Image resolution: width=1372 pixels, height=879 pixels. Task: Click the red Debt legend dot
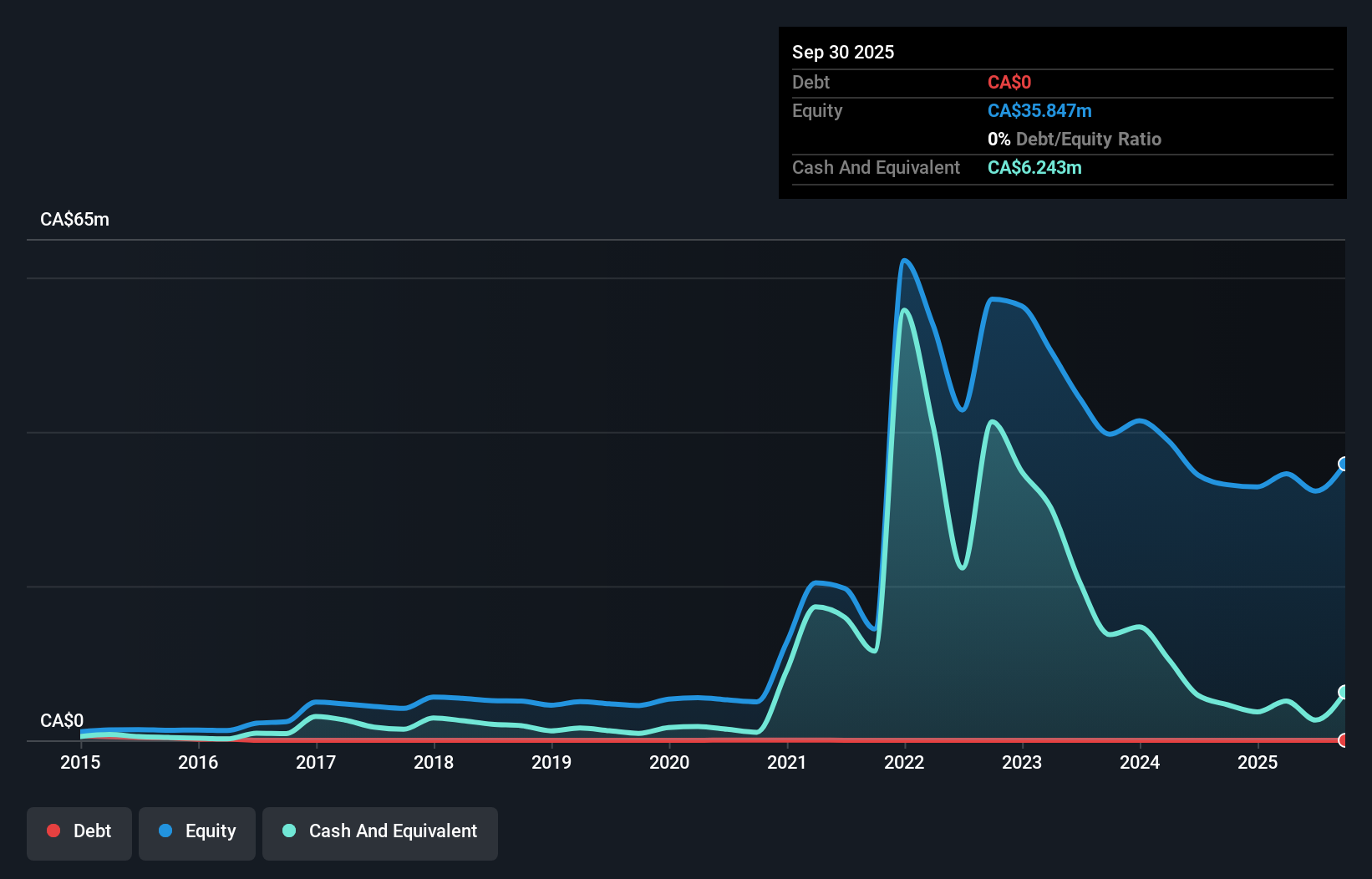coord(53,831)
